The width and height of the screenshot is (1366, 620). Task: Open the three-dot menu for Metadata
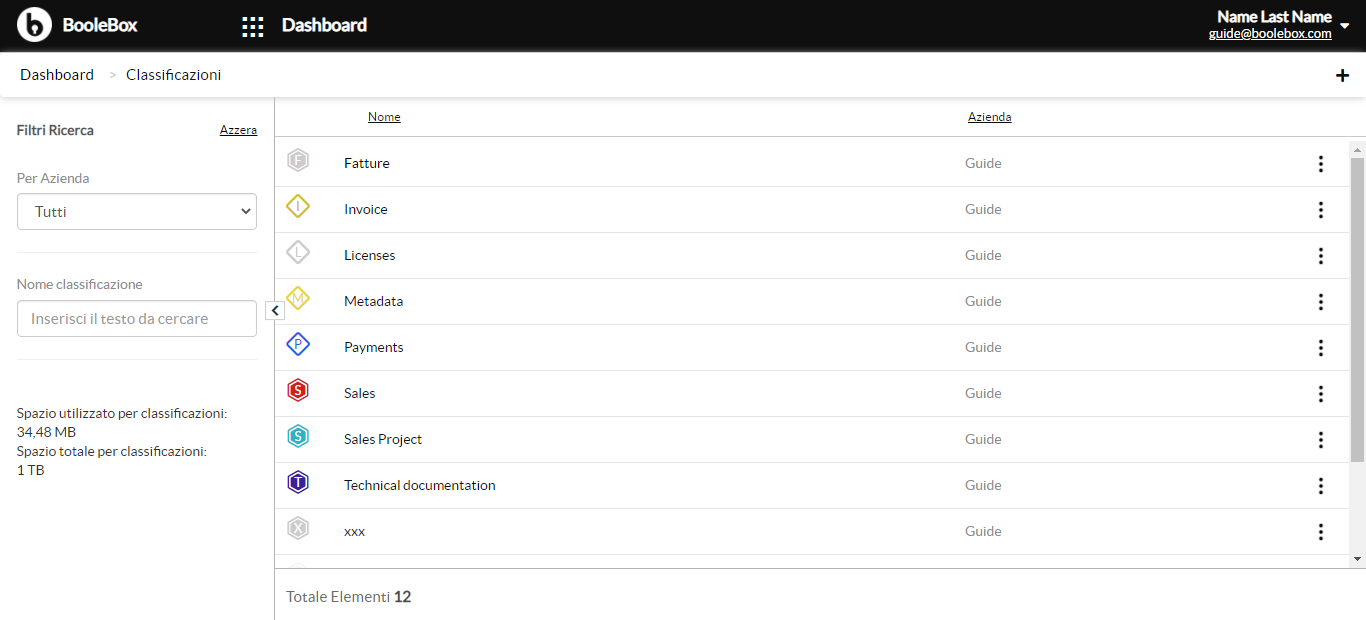point(1321,302)
